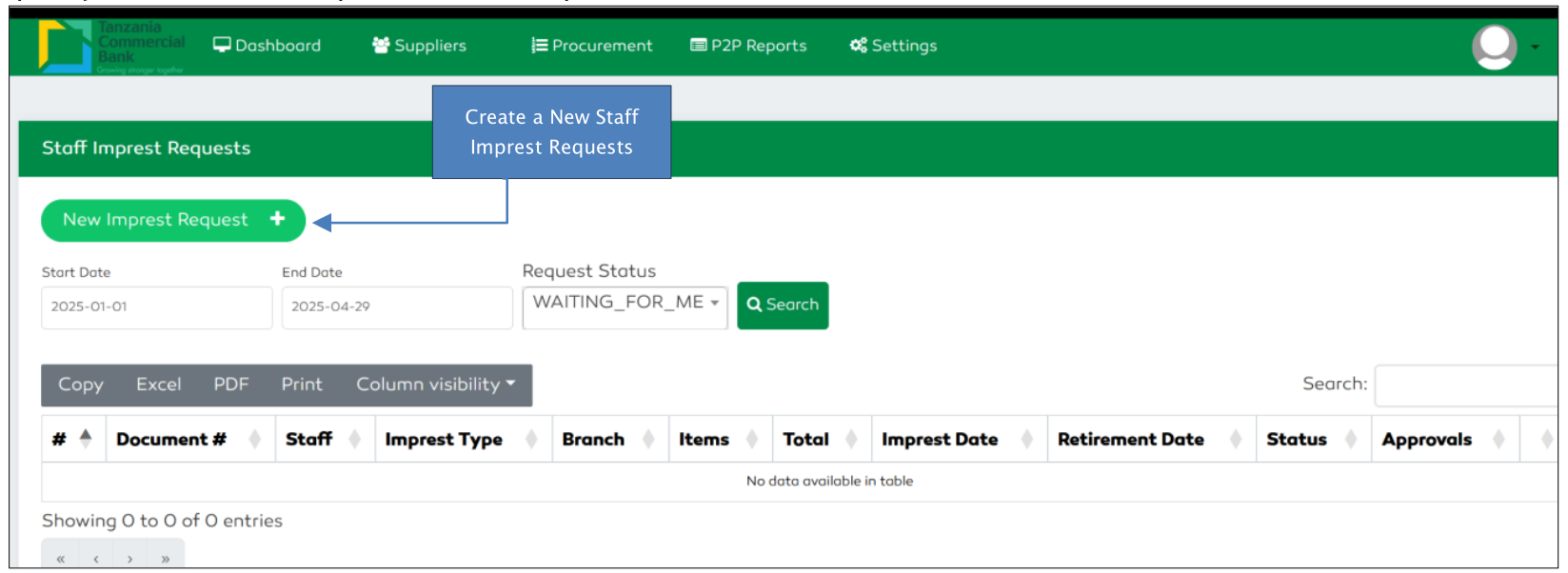Sort by Document # column
The image size is (1568, 573).
tap(190, 439)
